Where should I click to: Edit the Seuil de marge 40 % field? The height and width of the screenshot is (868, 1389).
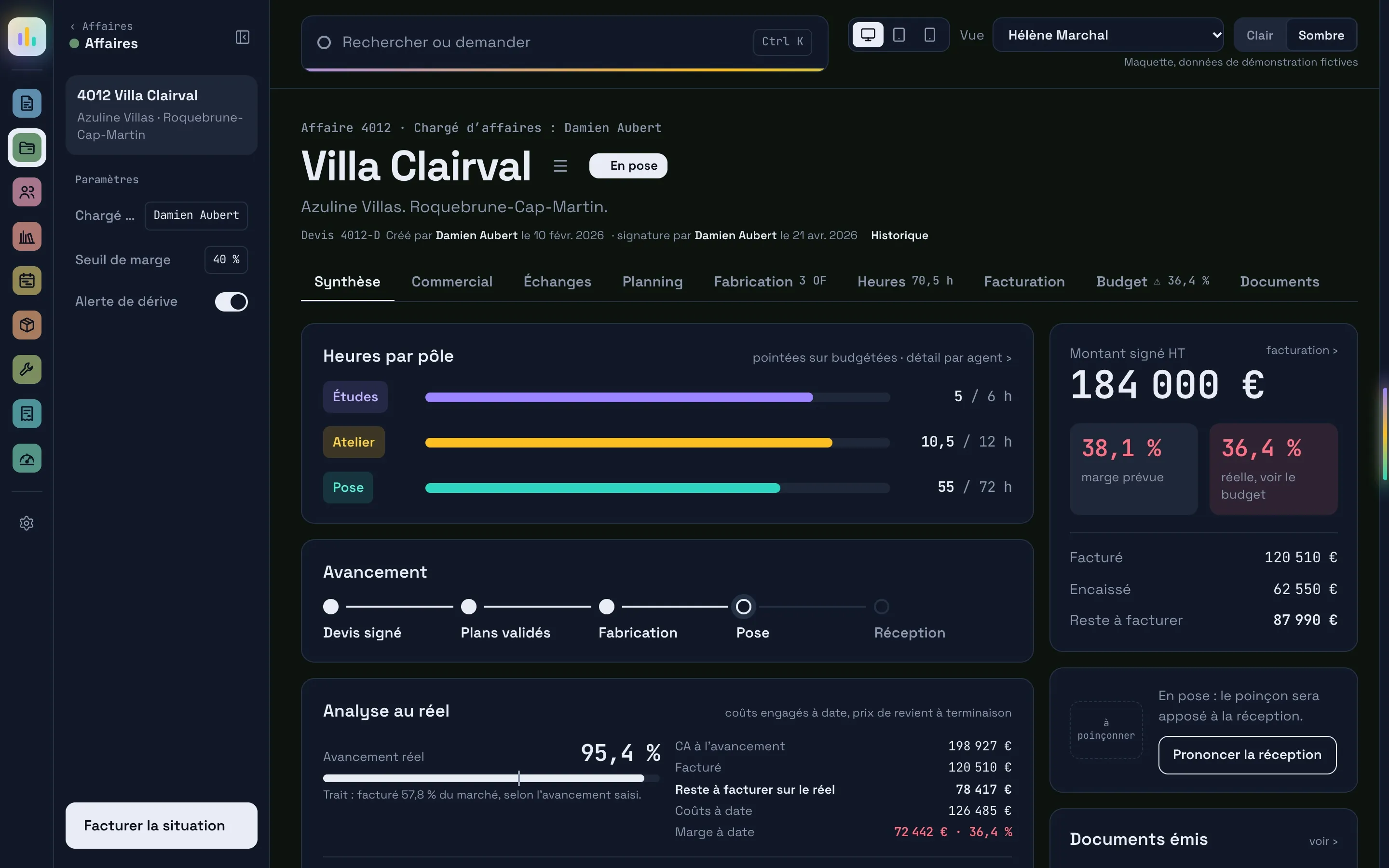226,260
